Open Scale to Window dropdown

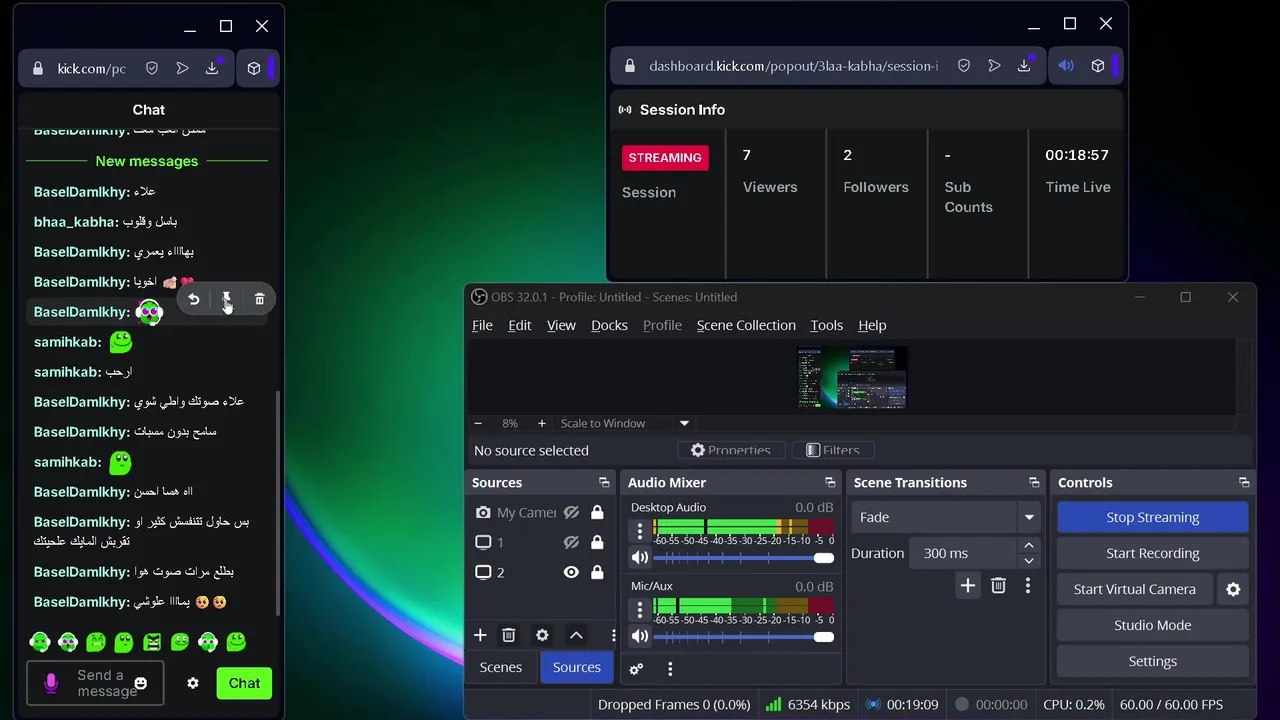[x=625, y=424]
